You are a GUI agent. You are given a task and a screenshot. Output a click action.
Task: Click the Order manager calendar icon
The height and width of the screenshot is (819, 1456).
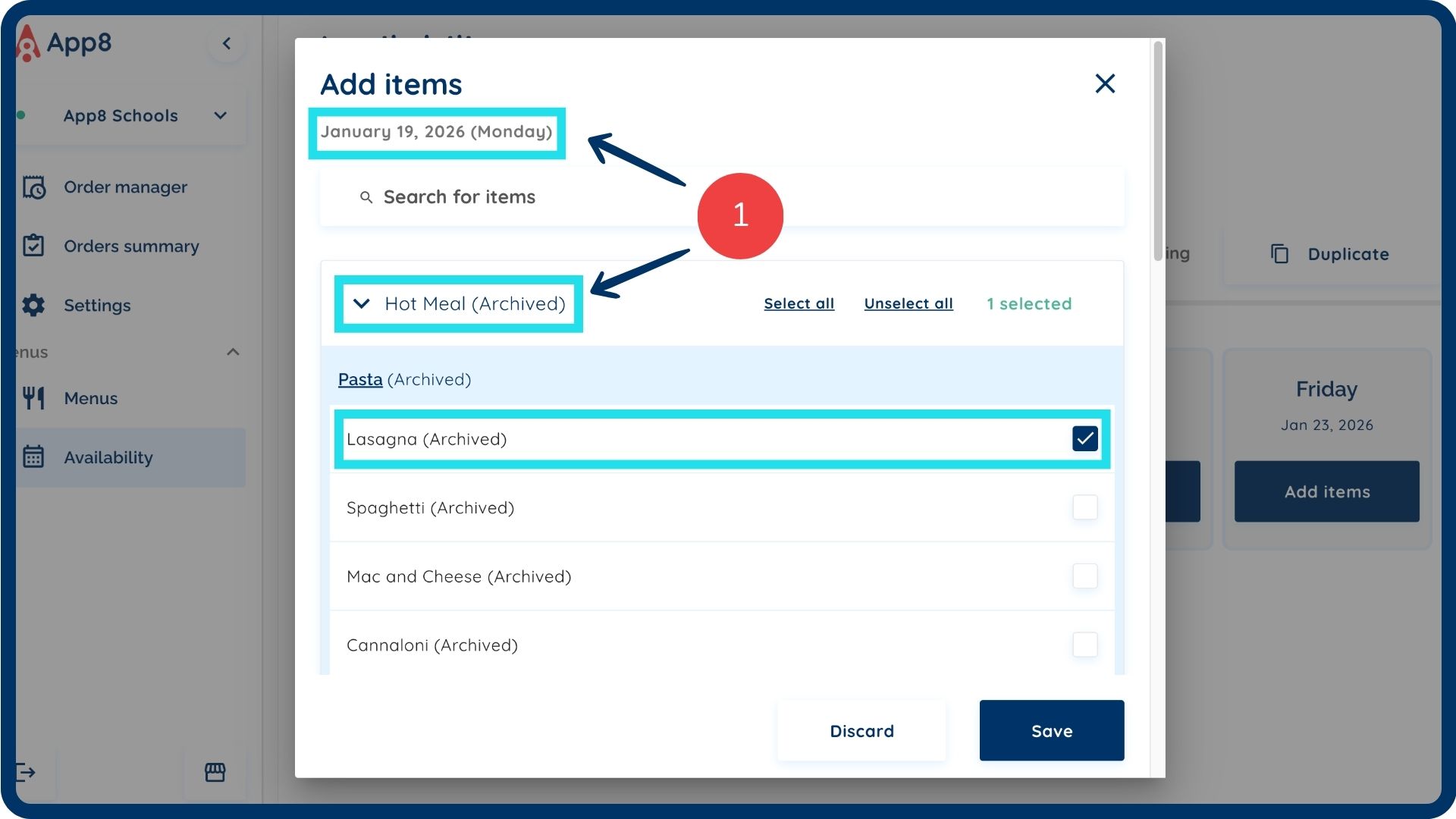[34, 187]
